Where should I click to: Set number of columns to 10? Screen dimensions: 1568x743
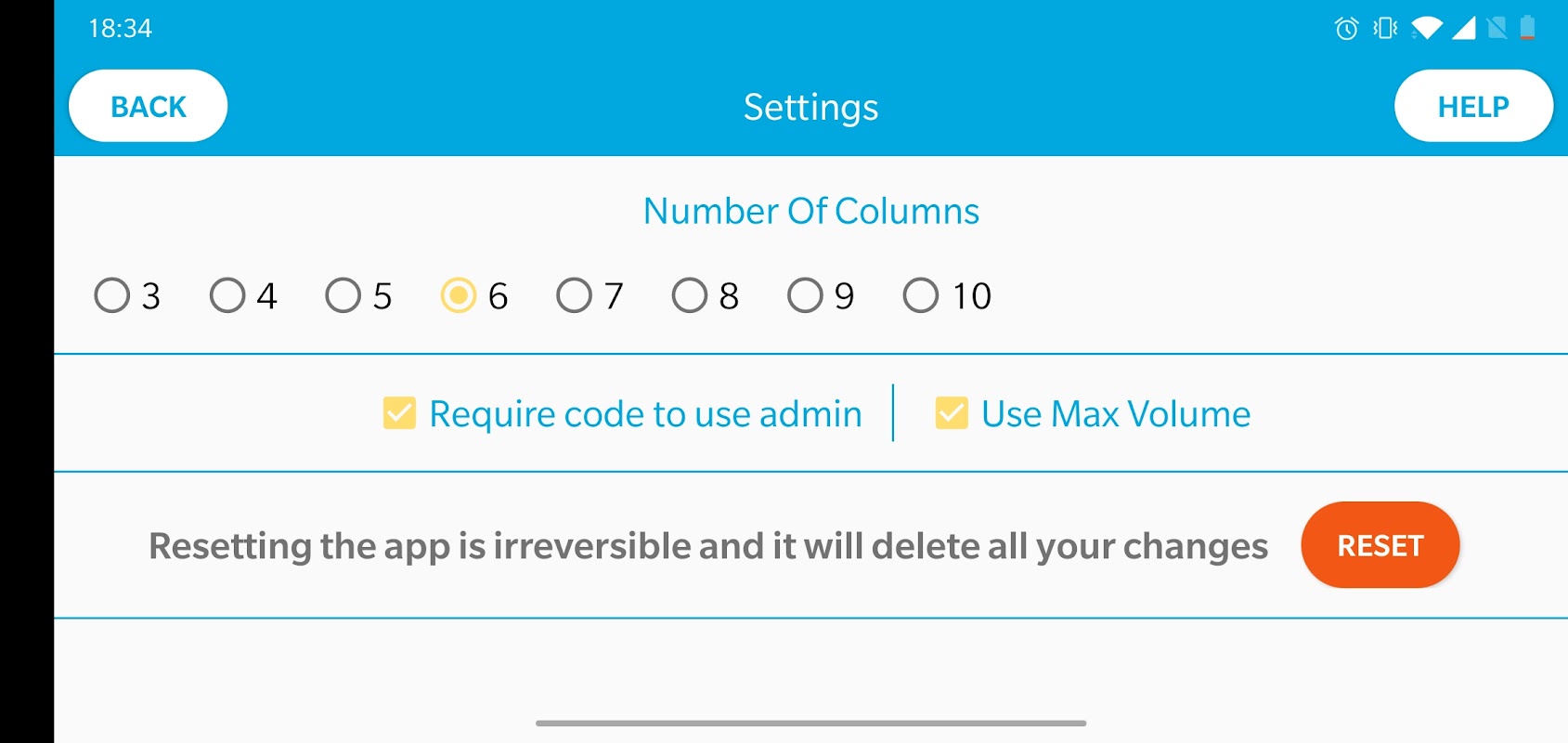coord(921,295)
